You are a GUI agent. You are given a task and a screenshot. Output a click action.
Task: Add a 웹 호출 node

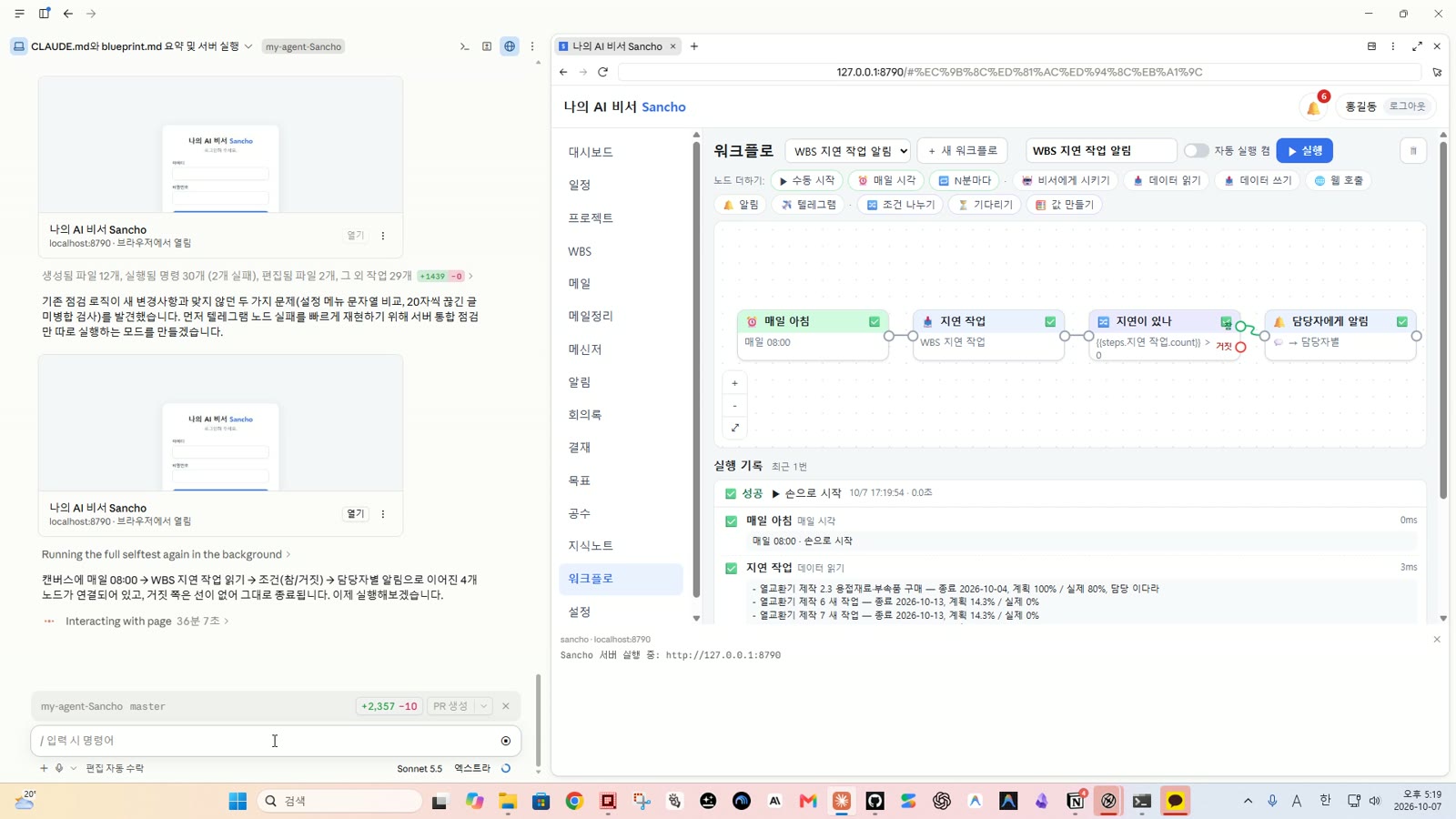click(1339, 180)
